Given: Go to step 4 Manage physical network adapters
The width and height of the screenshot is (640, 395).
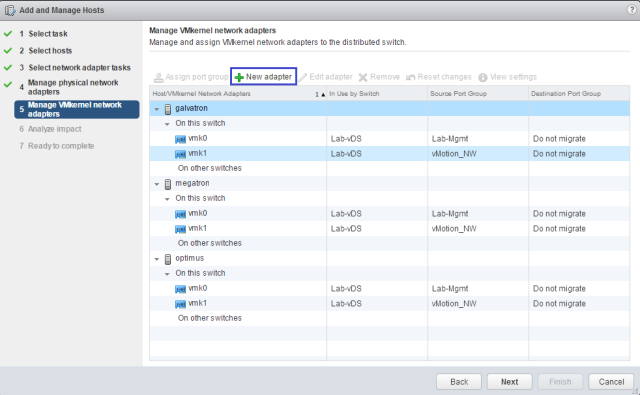Looking at the screenshot, I should tap(73, 87).
